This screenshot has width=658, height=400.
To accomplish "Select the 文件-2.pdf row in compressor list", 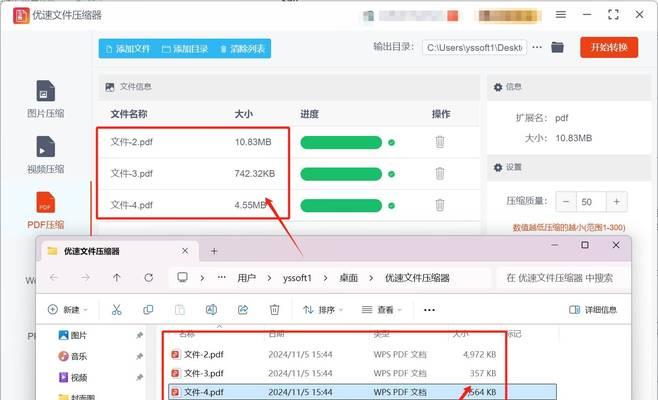I will [289, 142].
